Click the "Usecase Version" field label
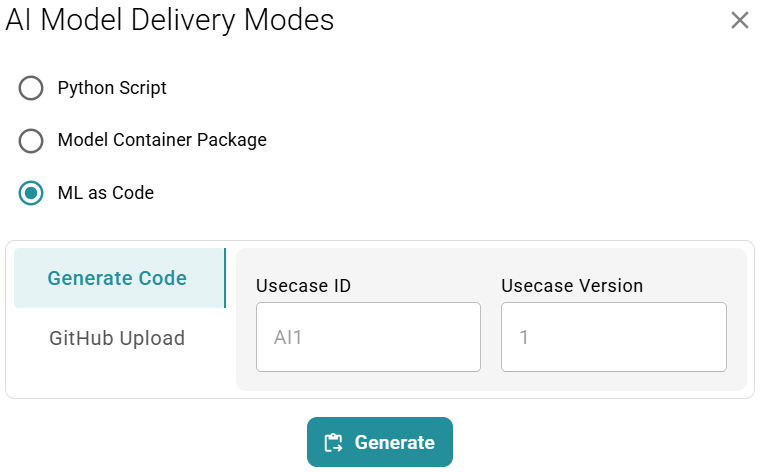 572,286
